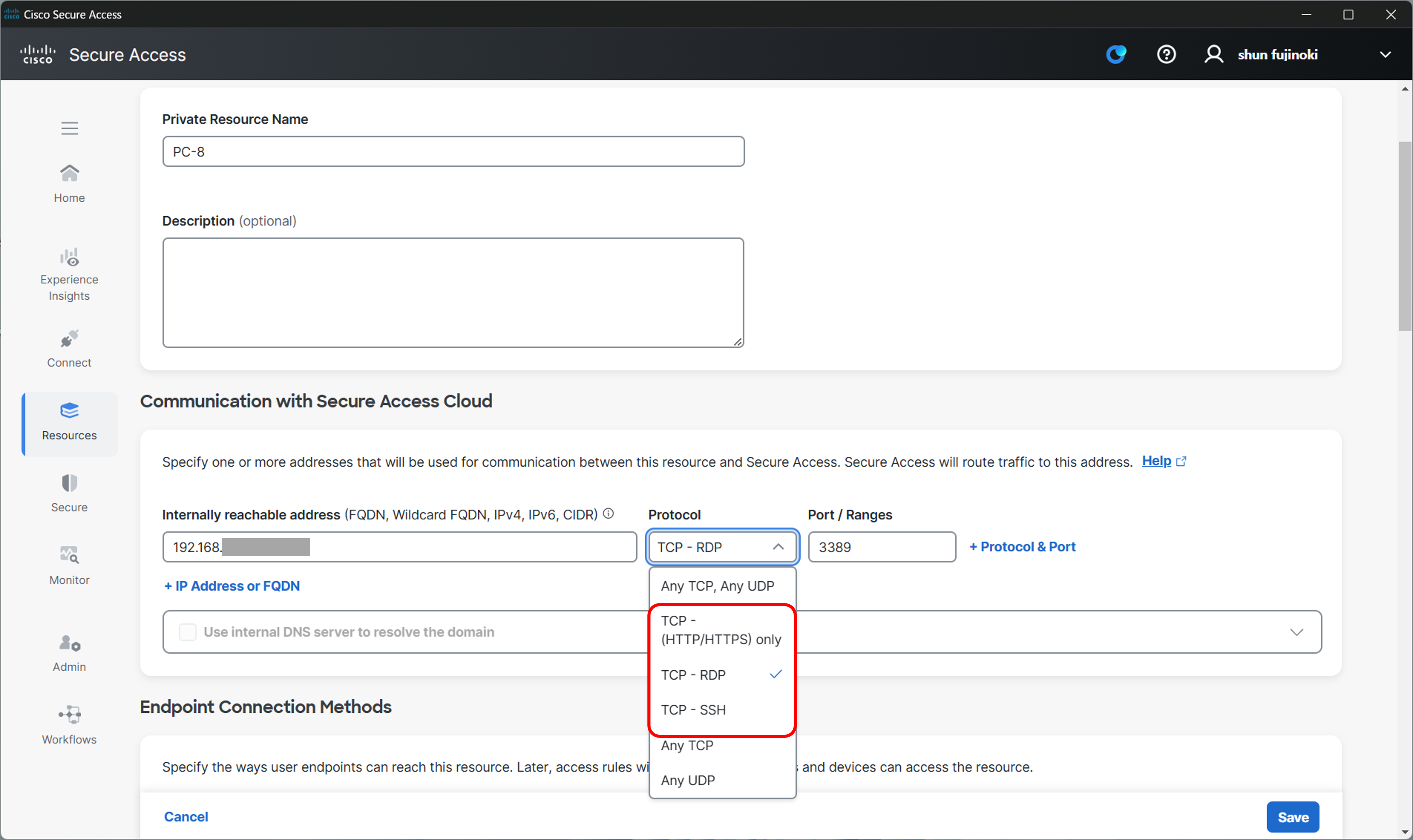Click the Private Resource Name field
Image resolution: width=1413 pixels, height=840 pixels.
pyautogui.click(x=453, y=151)
